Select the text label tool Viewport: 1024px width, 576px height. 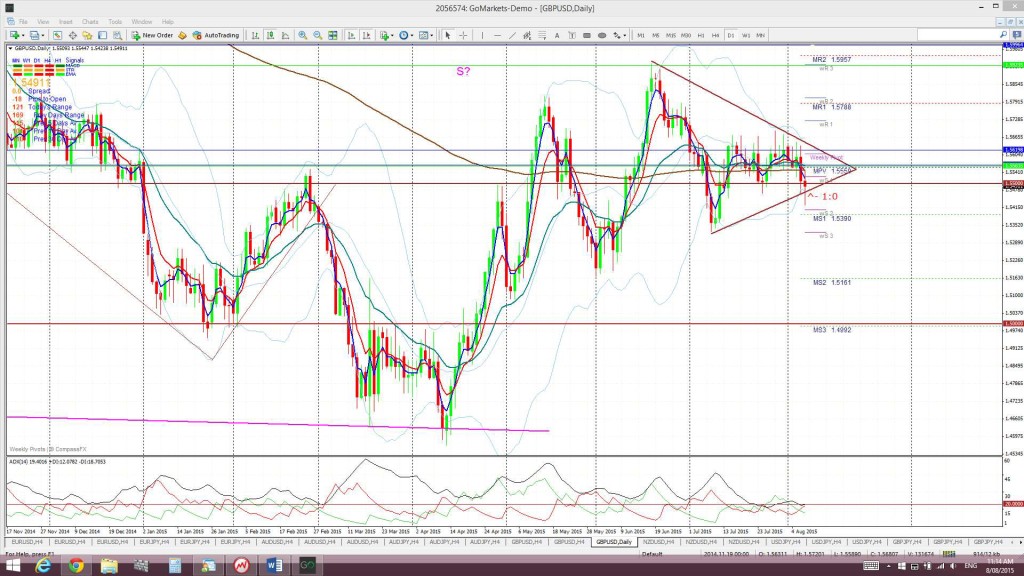572,35
